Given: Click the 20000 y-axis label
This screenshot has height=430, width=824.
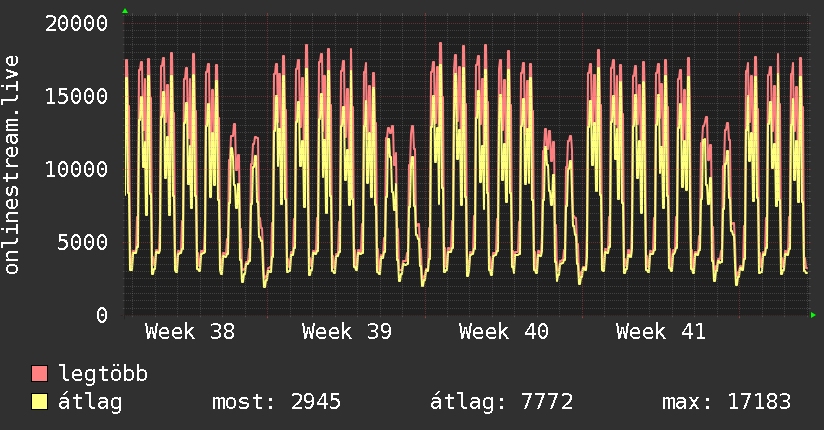Looking at the screenshot, I should 76,24.
